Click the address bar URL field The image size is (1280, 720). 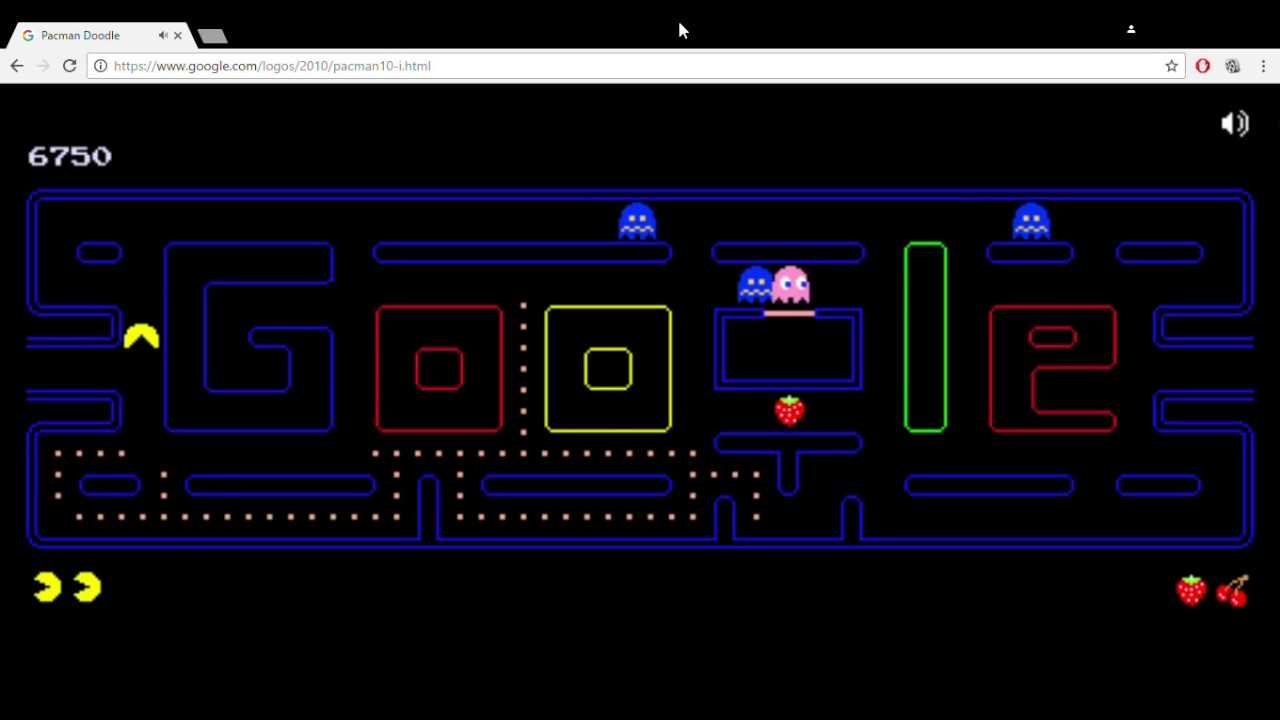click(x=636, y=66)
